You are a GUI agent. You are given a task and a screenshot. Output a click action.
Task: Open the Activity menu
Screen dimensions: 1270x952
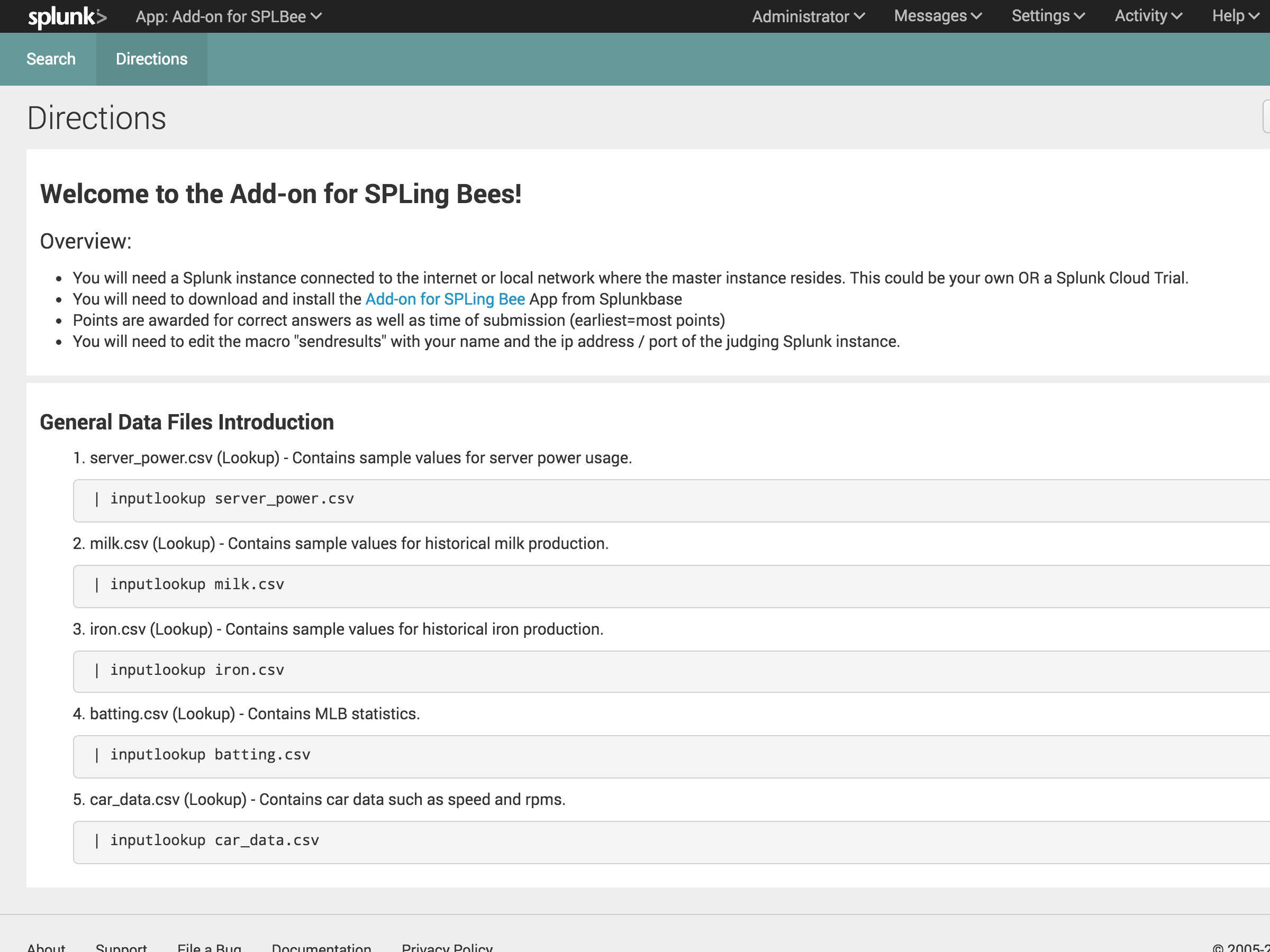pyautogui.click(x=1147, y=16)
